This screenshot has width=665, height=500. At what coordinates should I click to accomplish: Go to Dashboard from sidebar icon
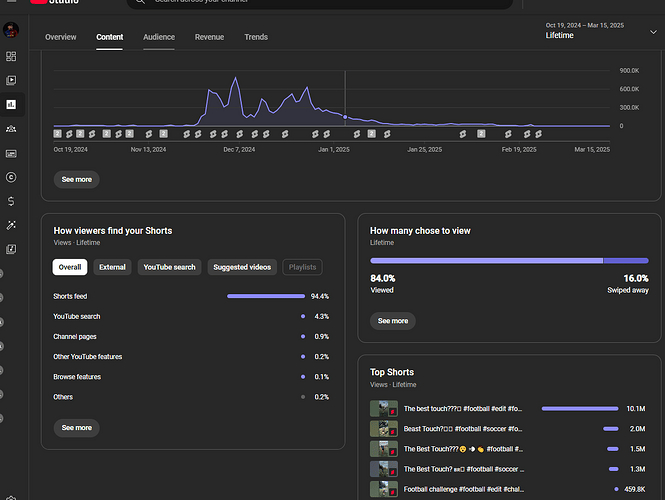[11, 56]
